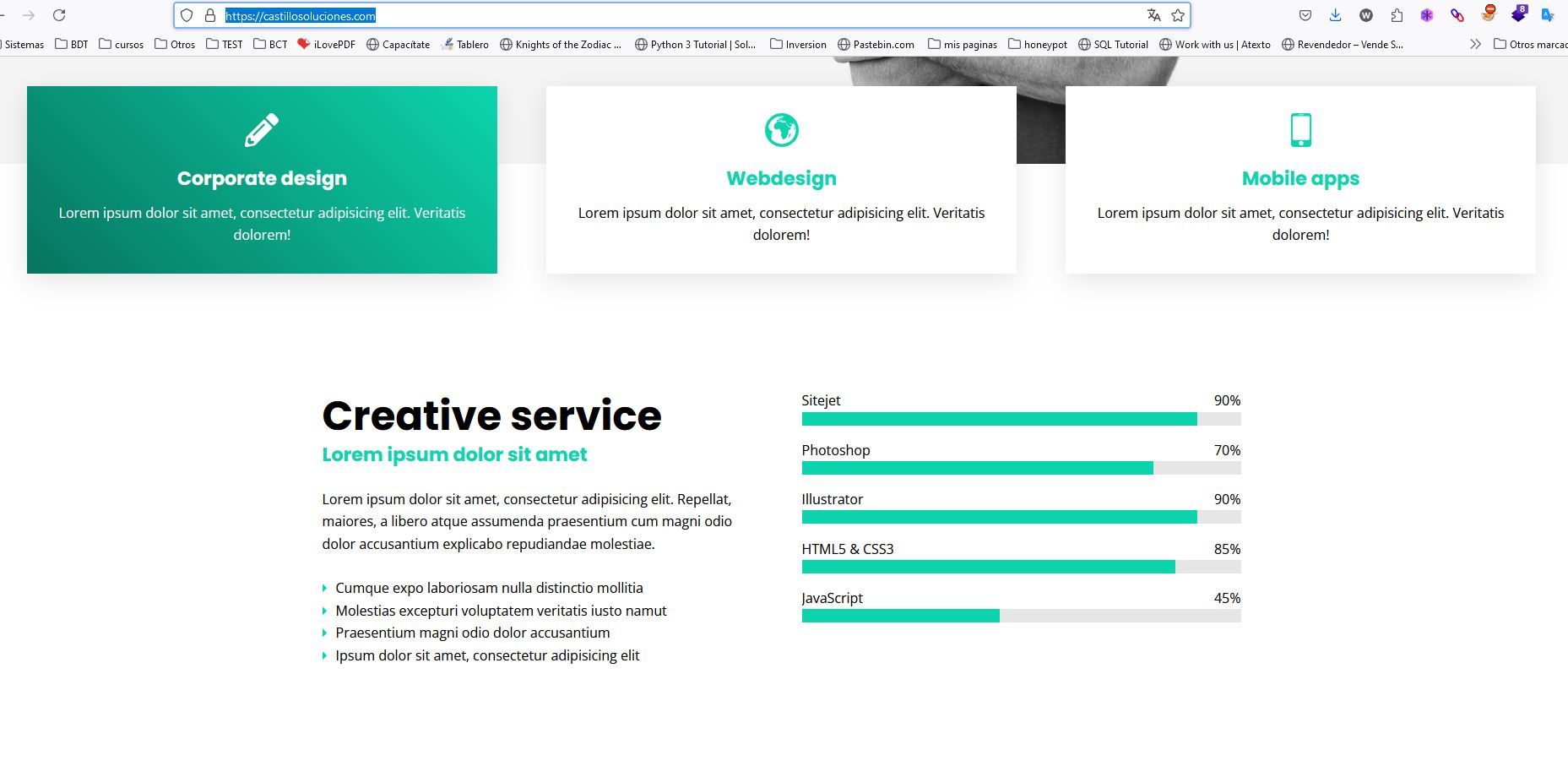Screen dimensions: 1568x777
Task: Open the downloads panel
Action: (1335, 15)
